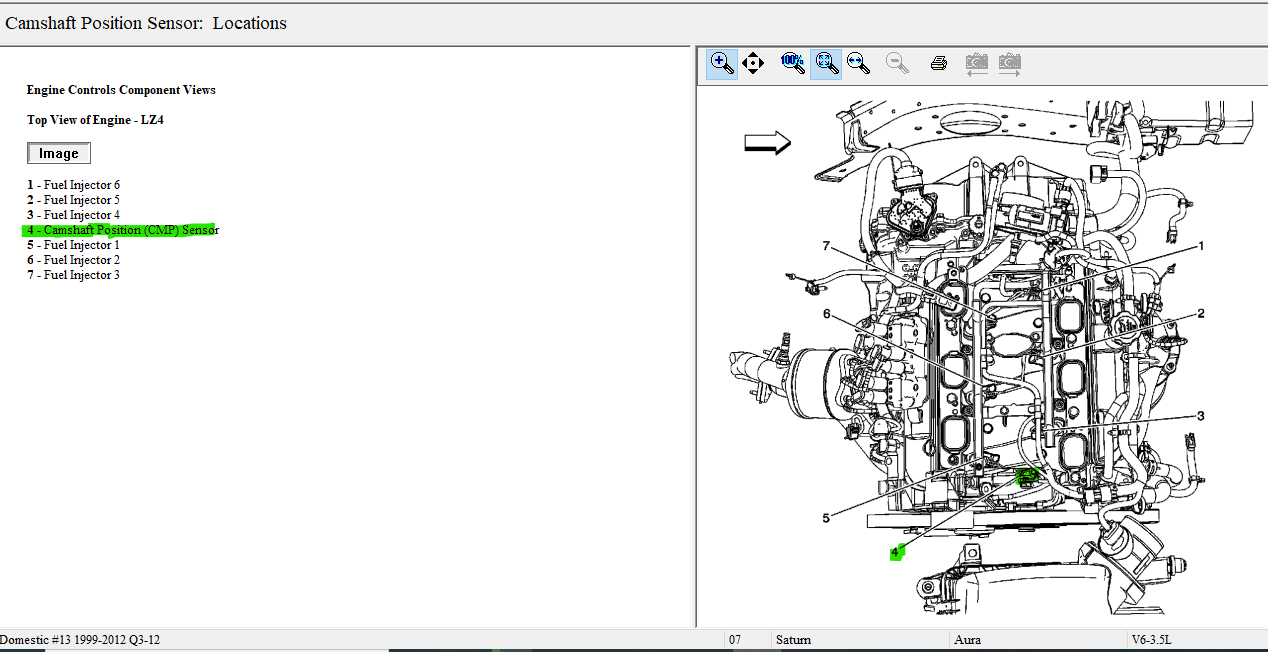This screenshot has height=652, width=1268.
Task: Select '3 - Fuel Injector 4' entry
Action: (73, 215)
